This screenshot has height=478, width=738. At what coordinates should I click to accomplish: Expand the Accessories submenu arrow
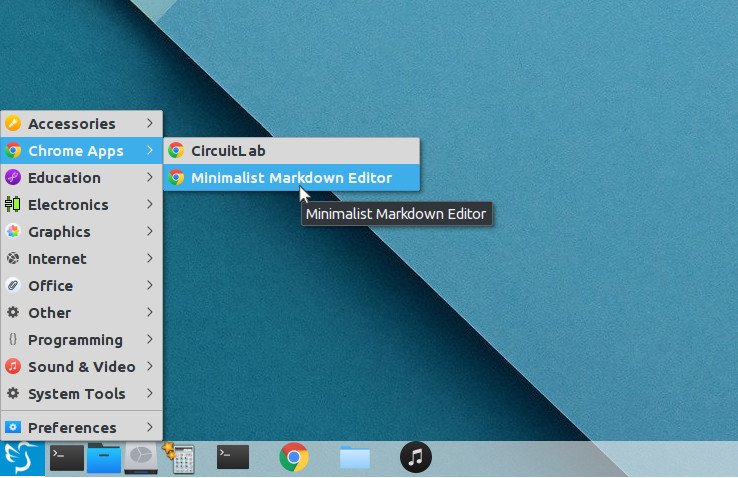pos(150,123)
